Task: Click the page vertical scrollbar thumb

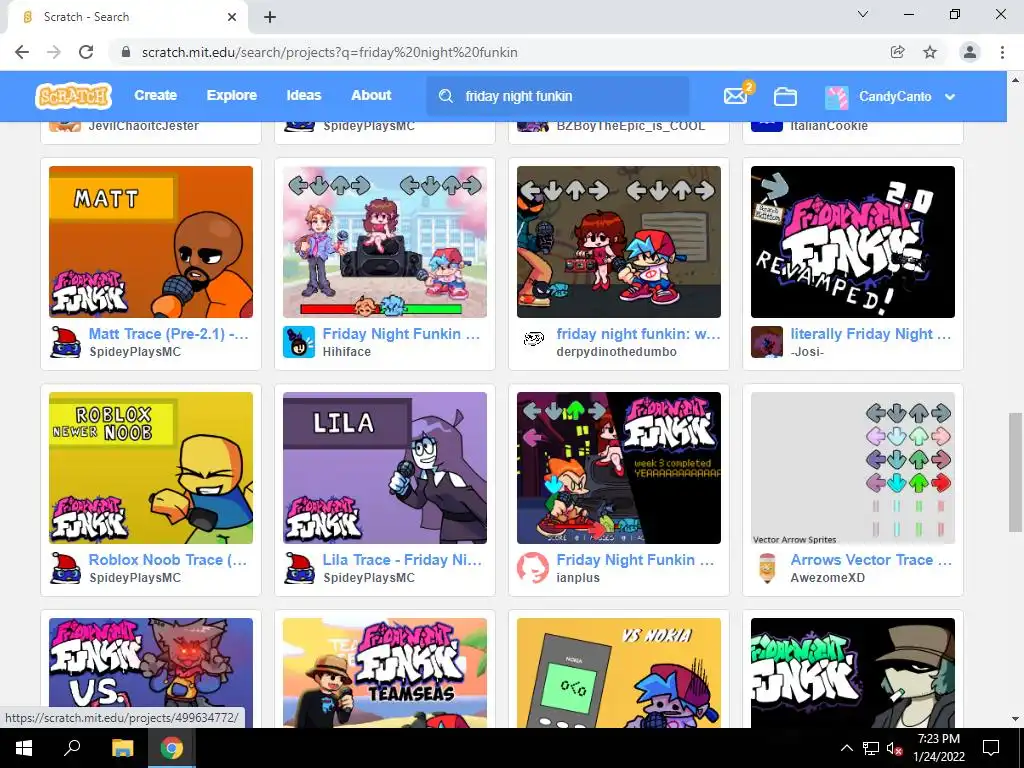Action: point(1015,472)
